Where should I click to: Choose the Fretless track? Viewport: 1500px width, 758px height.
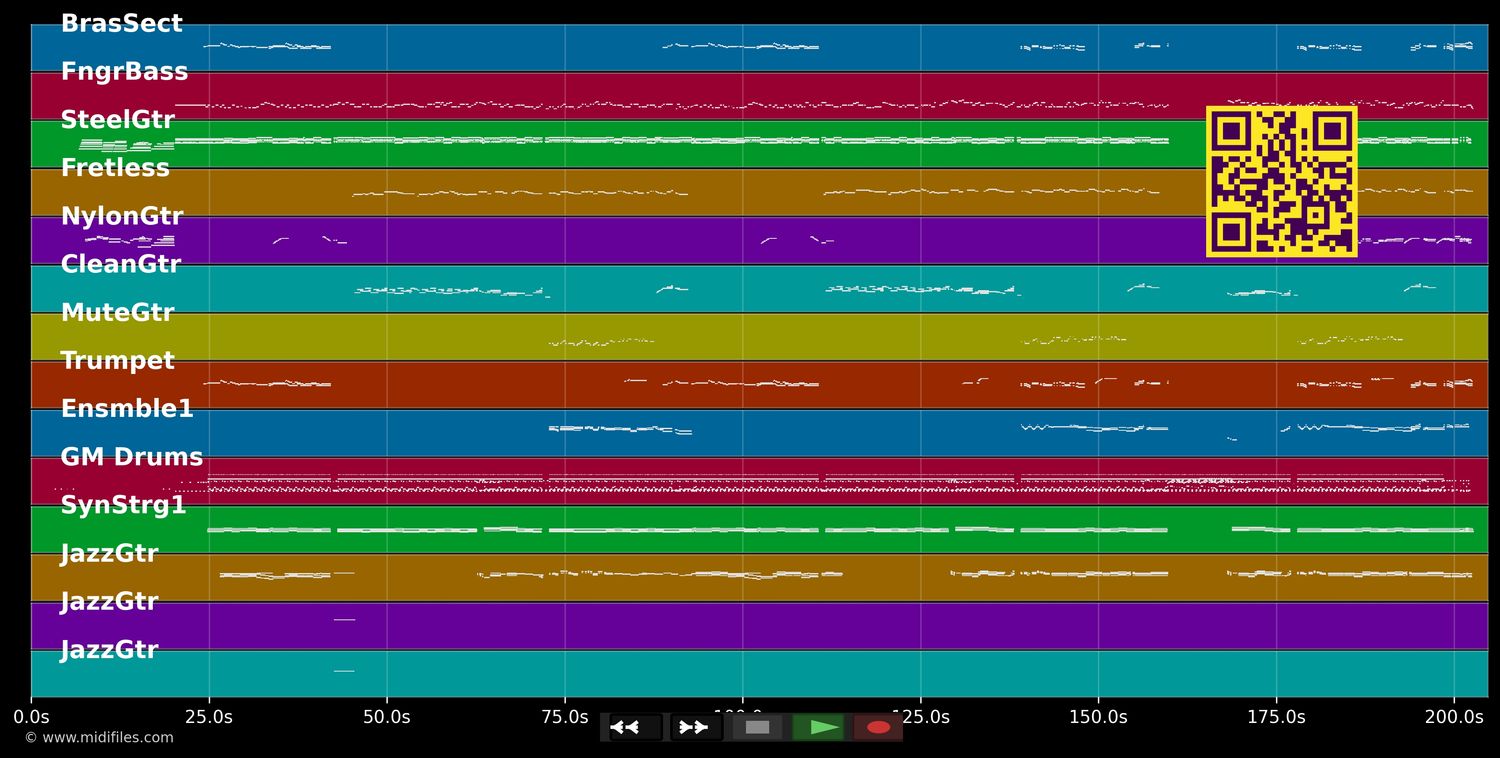(x=115, y=168)
